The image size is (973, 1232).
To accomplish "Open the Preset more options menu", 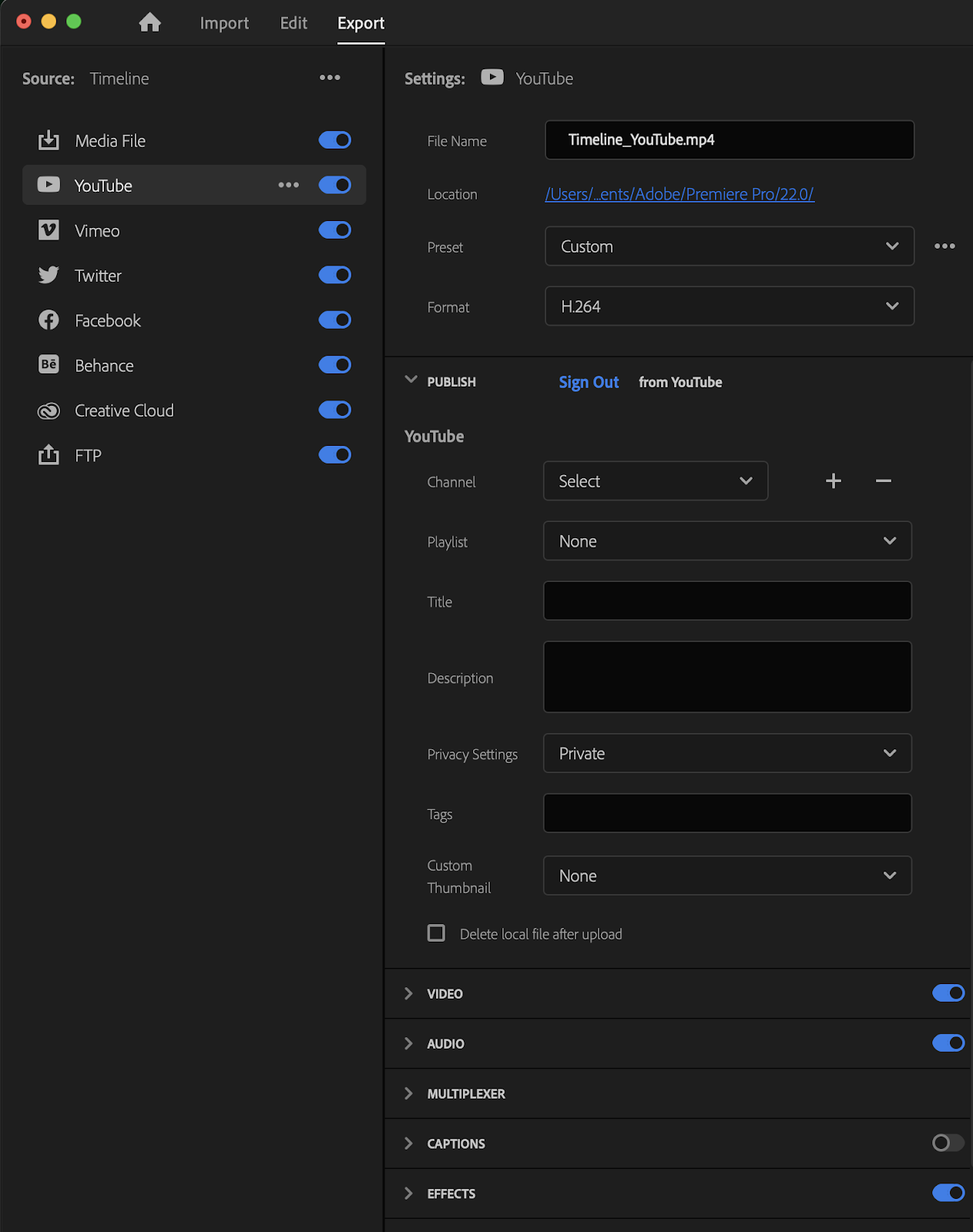I will pos(944,246).
